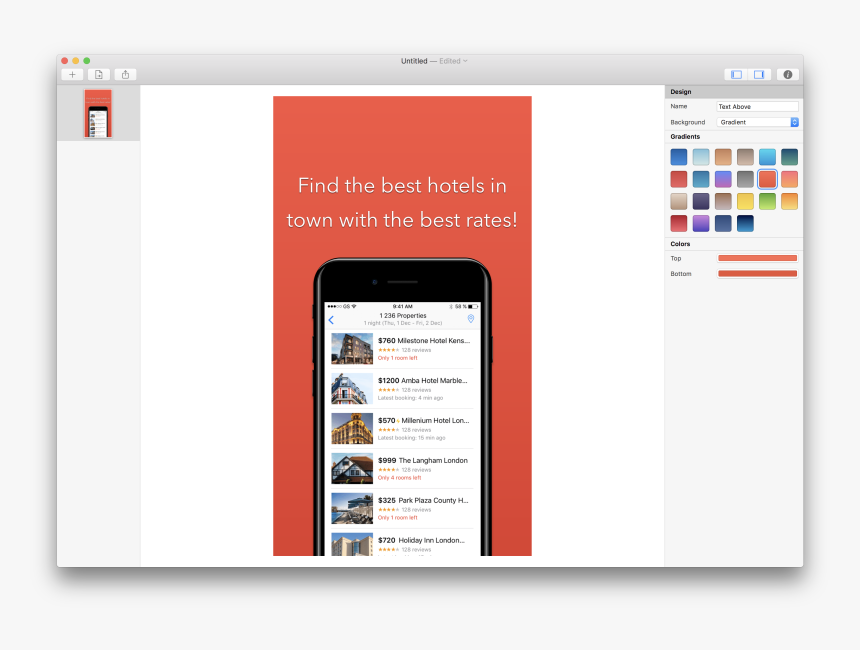Screen dimensions: 860x650
Task: Select The Langham London hotel row
Action: click(x=402, y=468)
